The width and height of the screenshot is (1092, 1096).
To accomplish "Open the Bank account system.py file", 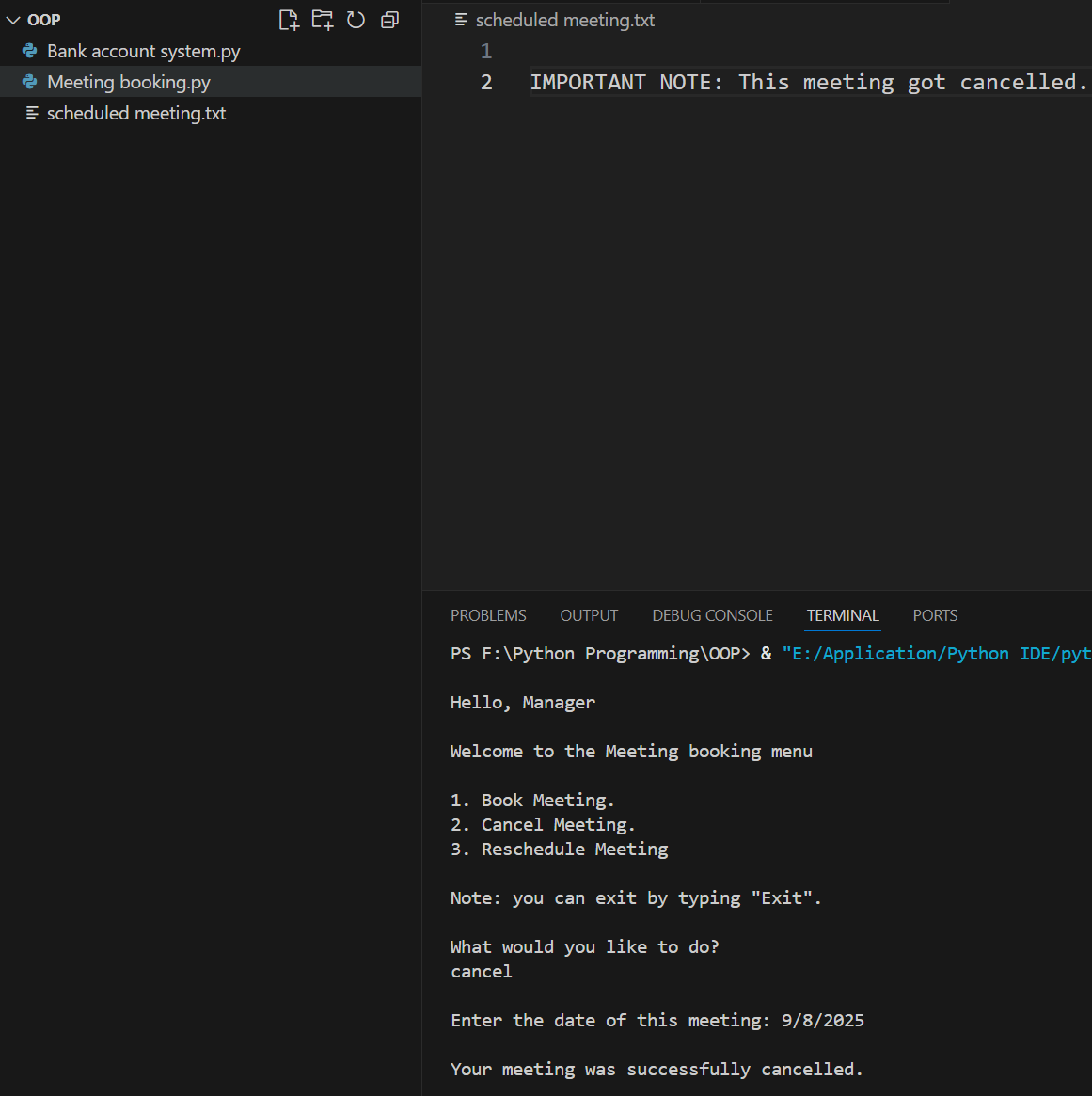I will (x=143, y=51).
